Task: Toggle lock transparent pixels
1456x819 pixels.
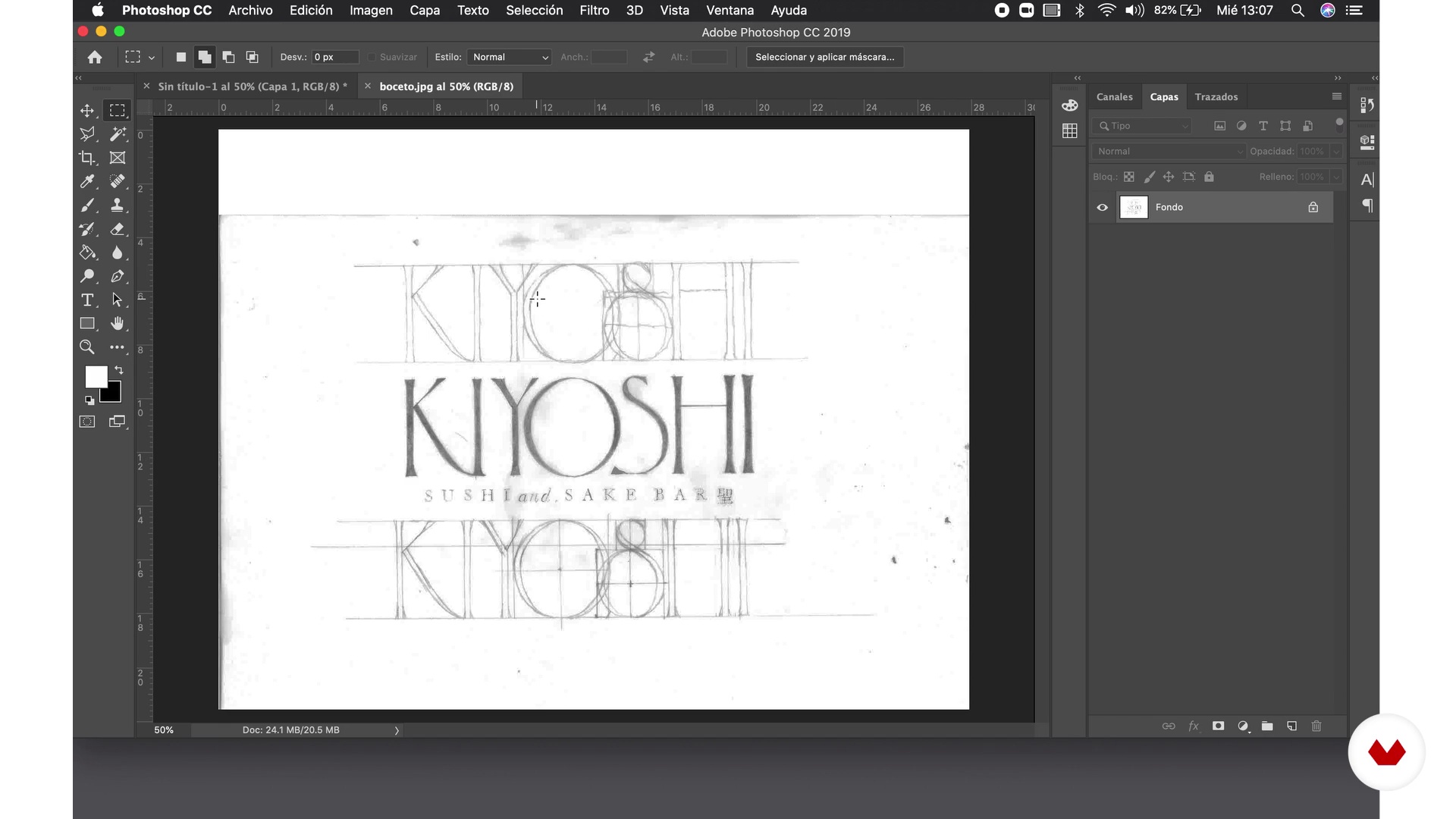Action: pyautogui.click(x=1129, y=177)
